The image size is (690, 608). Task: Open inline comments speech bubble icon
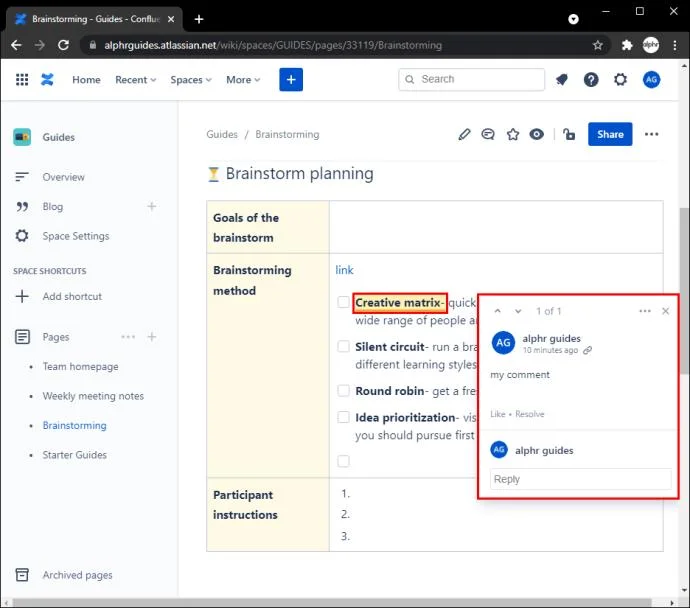tap(488, 134)
